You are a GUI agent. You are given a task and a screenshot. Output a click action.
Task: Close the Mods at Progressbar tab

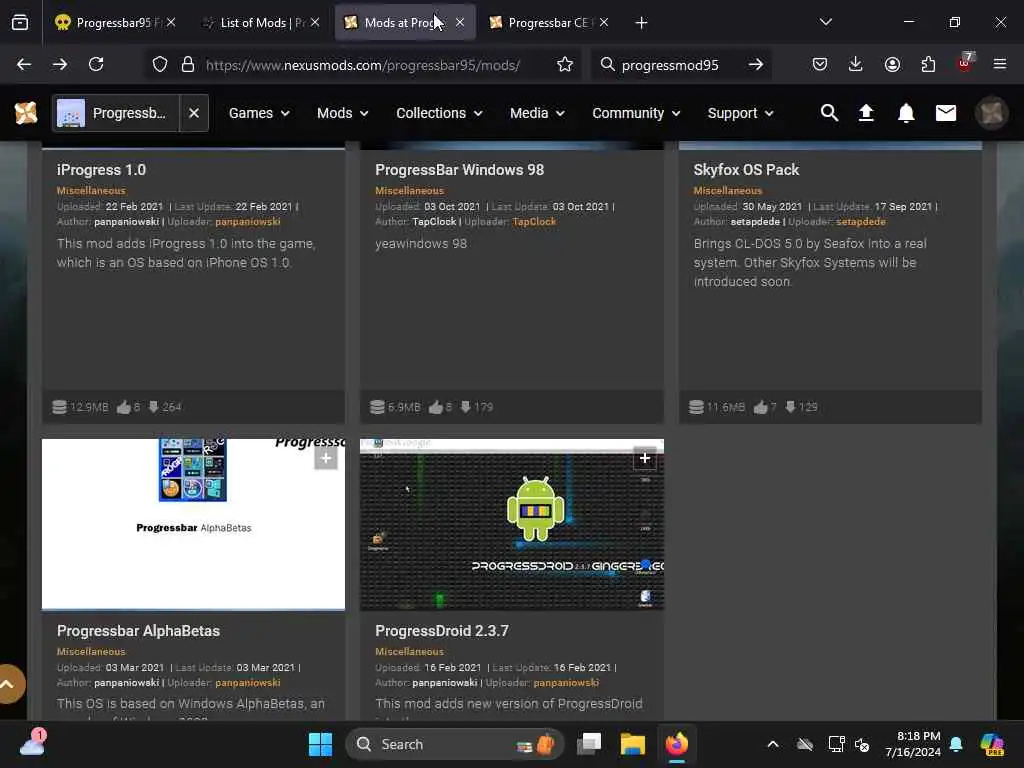(460, 22)
